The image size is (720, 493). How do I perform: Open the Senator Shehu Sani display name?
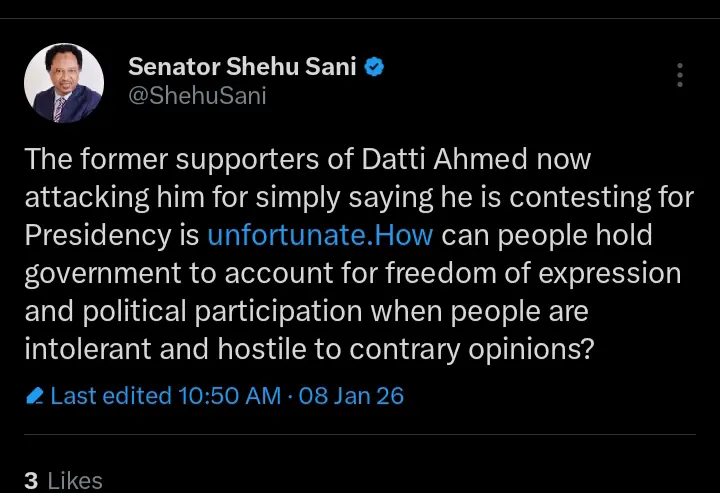(x=243, y=68)
